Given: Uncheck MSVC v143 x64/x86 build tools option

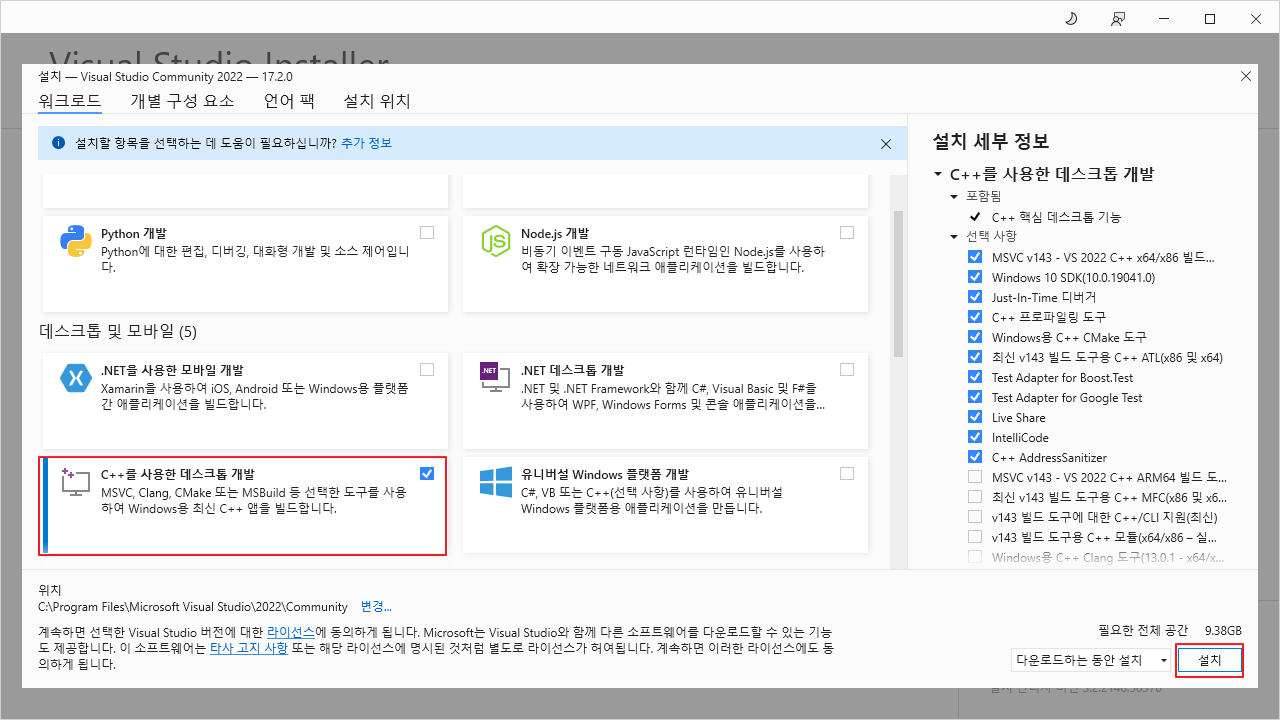Looking at the screenshot, I should coord(975,257).
